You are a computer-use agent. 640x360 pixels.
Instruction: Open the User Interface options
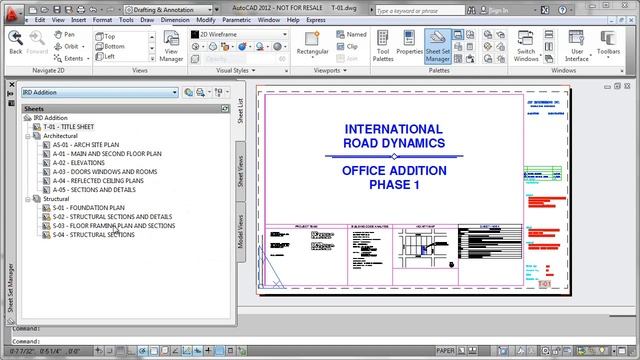pyautogui.click(x=577, y=46)
